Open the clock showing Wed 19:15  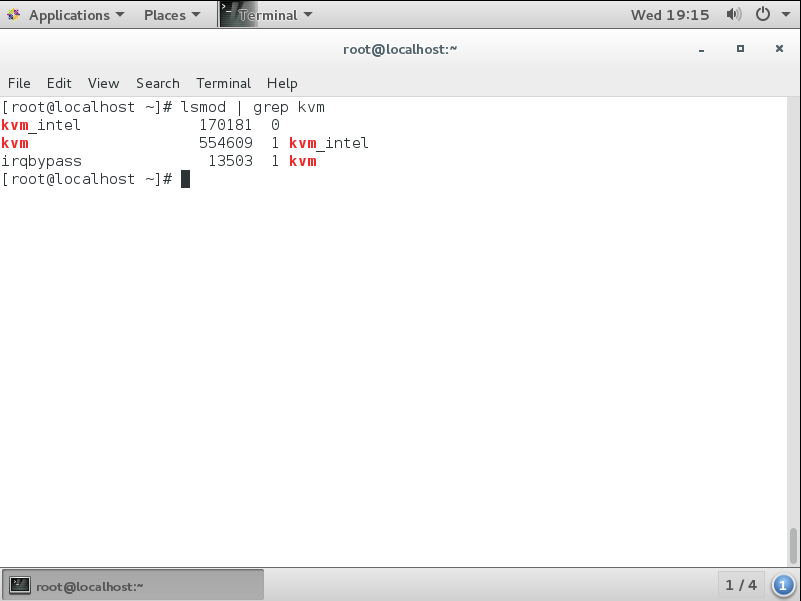(670, 15)
